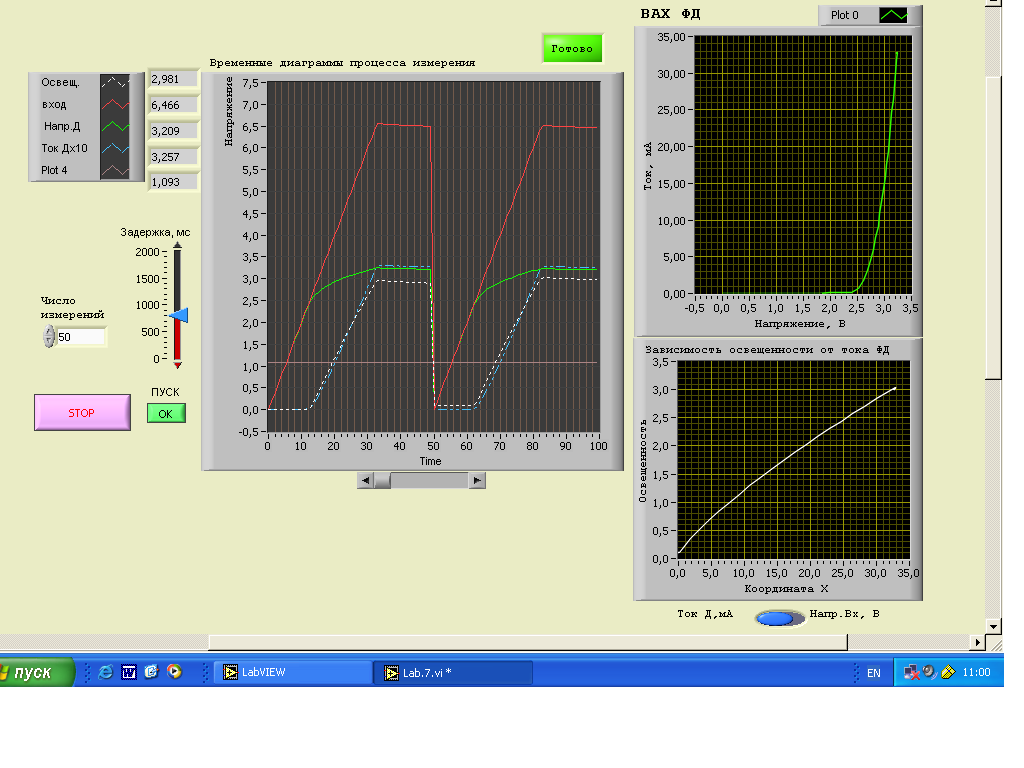This screenshot has width=1024, height=768.
Task: Click chart scrollbar right arrow
Action: click(x=477, y=481)
